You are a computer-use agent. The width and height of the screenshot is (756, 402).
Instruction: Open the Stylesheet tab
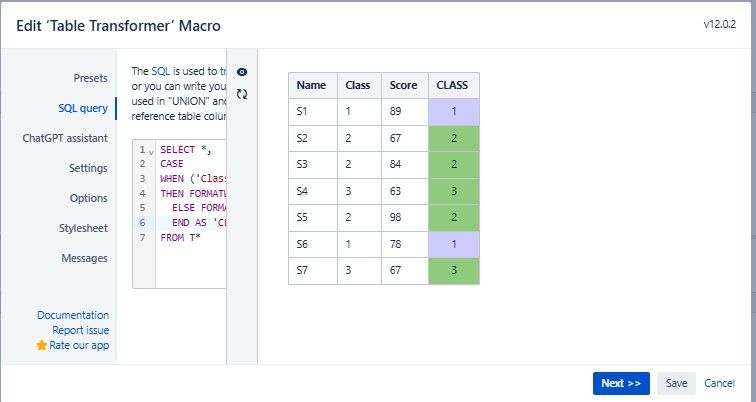pos(83,228)
